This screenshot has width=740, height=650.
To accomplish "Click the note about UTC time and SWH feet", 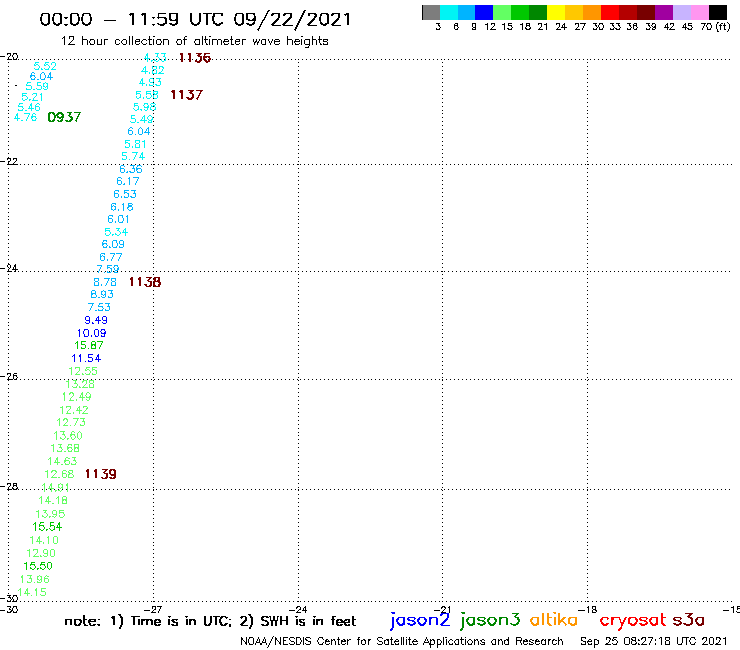I will [210, 621].
